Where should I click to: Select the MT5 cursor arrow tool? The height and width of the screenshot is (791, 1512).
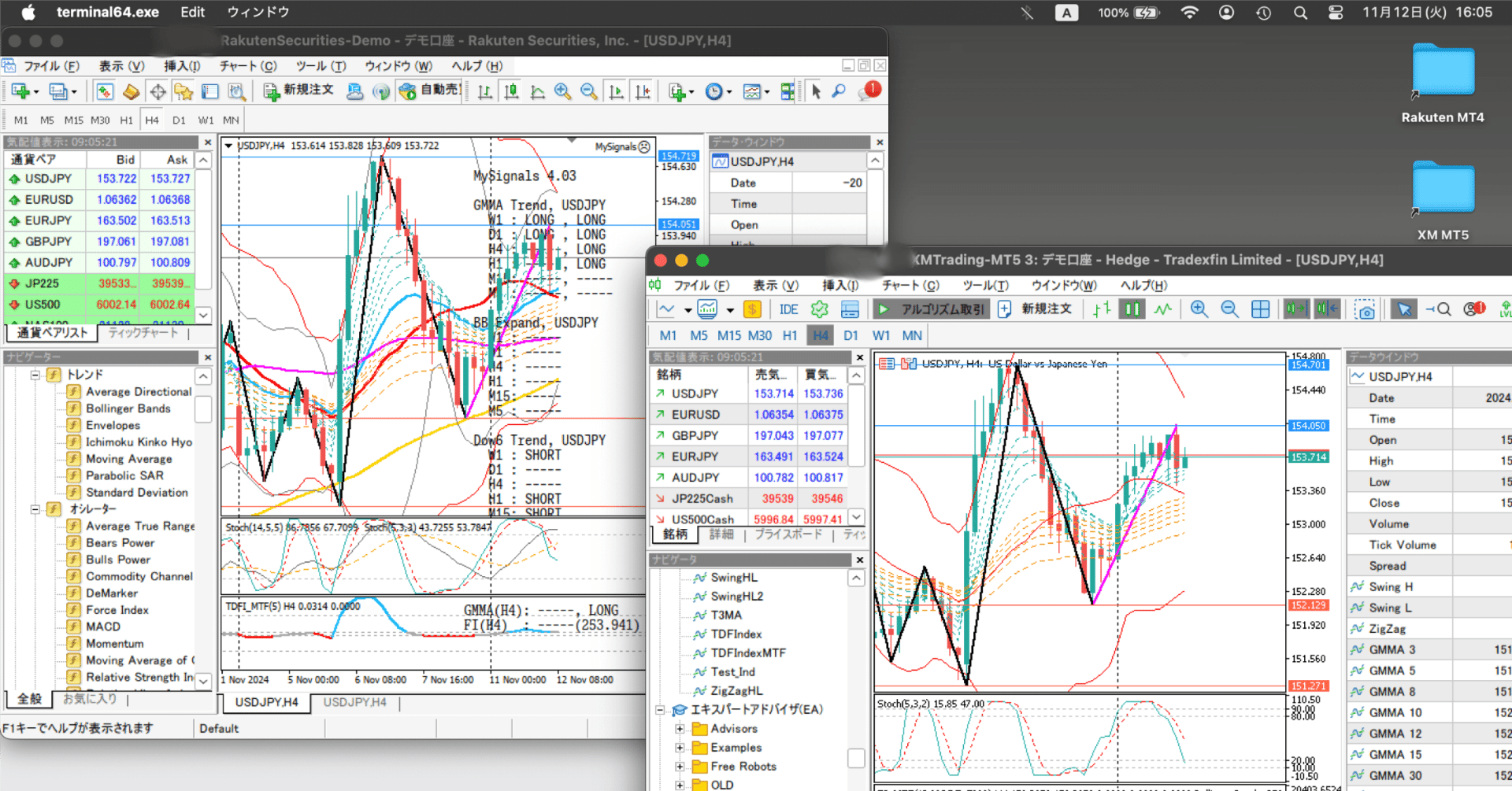point(1403,309)
